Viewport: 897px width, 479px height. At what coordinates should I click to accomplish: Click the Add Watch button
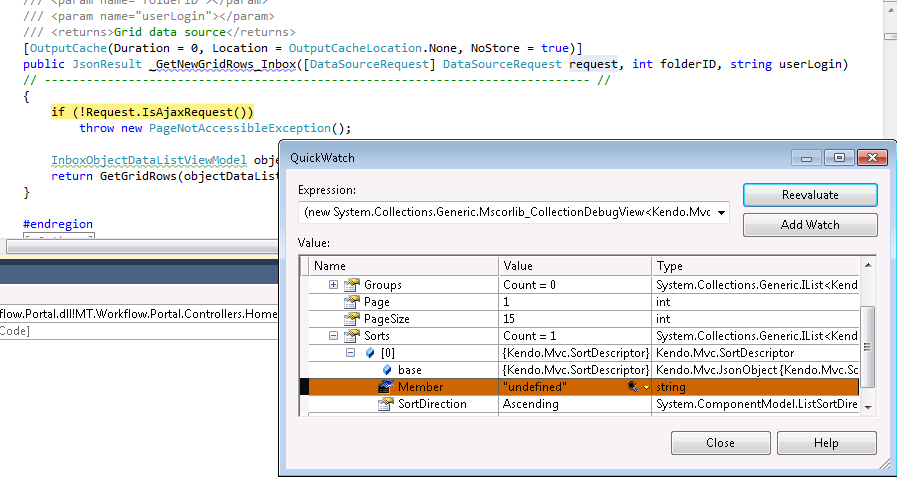click(809, 225)
